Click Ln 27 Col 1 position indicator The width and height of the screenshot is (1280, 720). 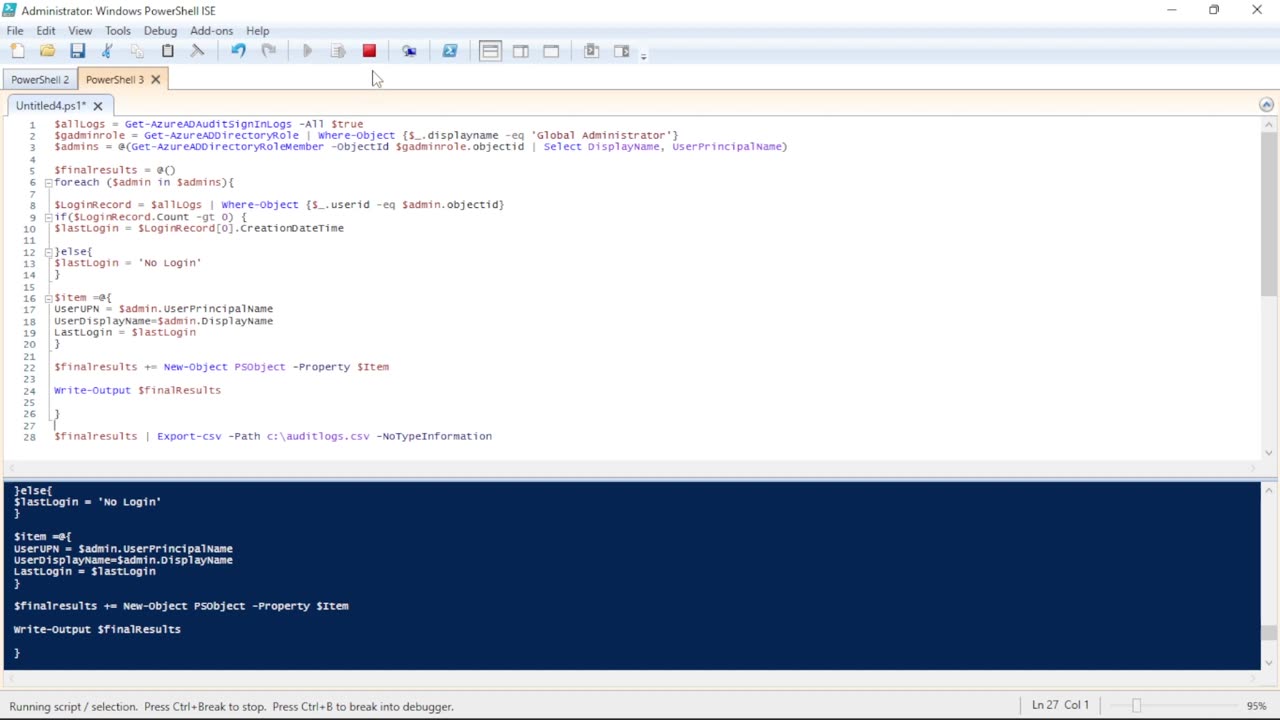[1060, 705]
